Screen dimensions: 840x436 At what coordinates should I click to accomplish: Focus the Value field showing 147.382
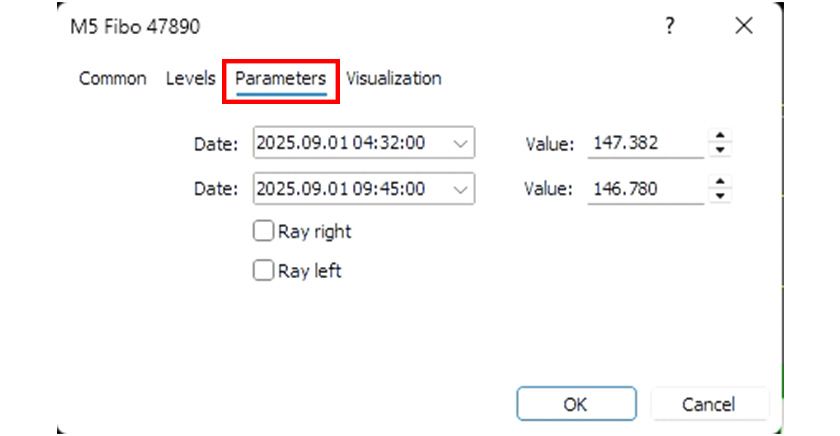(x=645, y=143)
